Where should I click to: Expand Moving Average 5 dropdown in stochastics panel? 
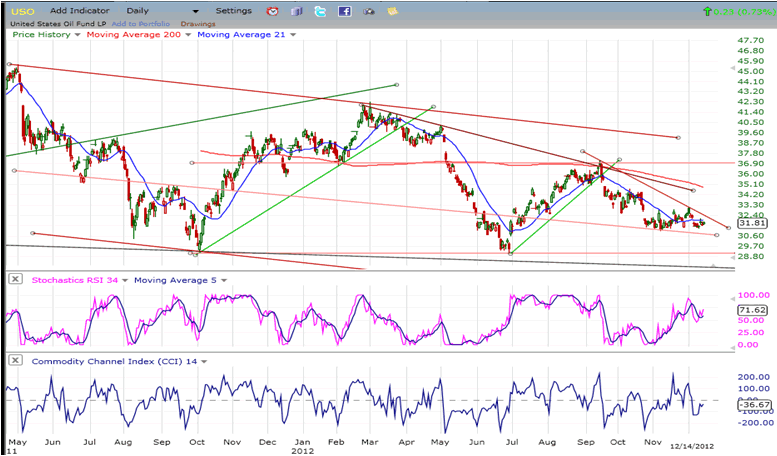(224, 280)
